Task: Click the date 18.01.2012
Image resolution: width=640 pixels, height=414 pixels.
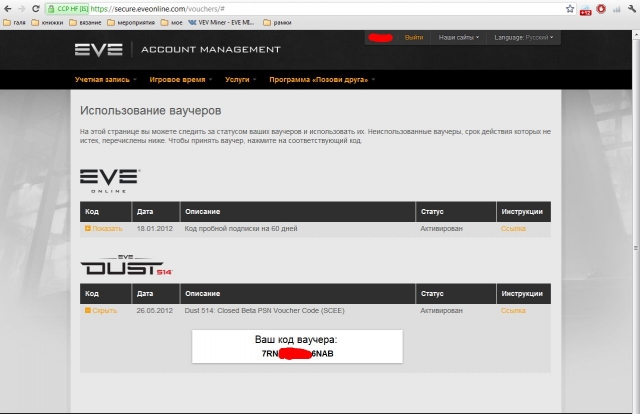Action: [x=155, y=229]
